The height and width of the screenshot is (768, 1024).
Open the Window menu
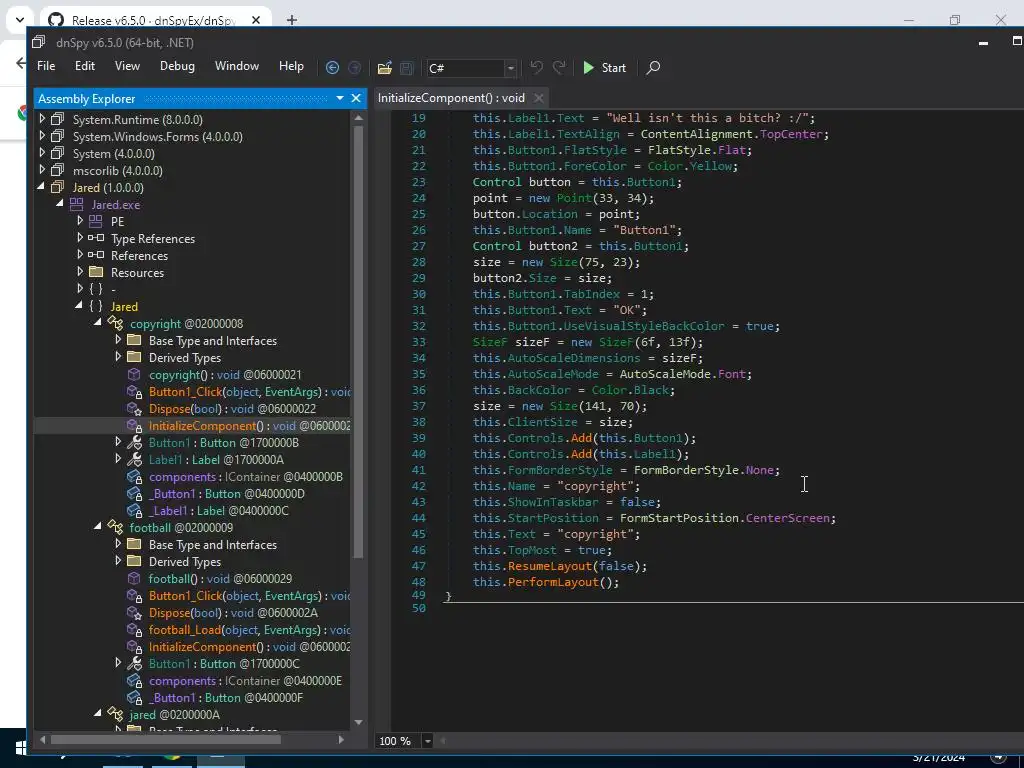click(x=236, y=66)
